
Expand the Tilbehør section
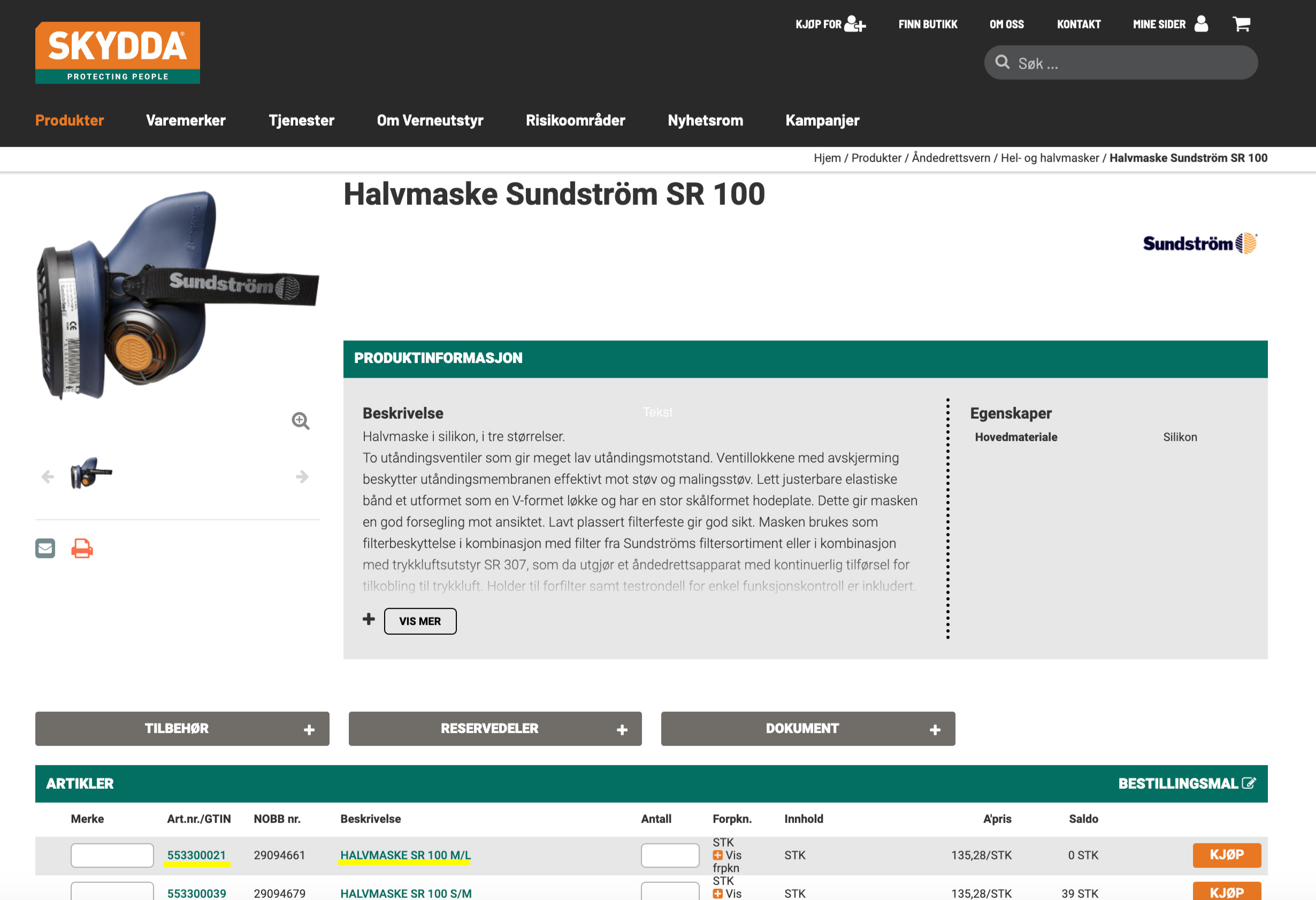(x=182, y=728)
